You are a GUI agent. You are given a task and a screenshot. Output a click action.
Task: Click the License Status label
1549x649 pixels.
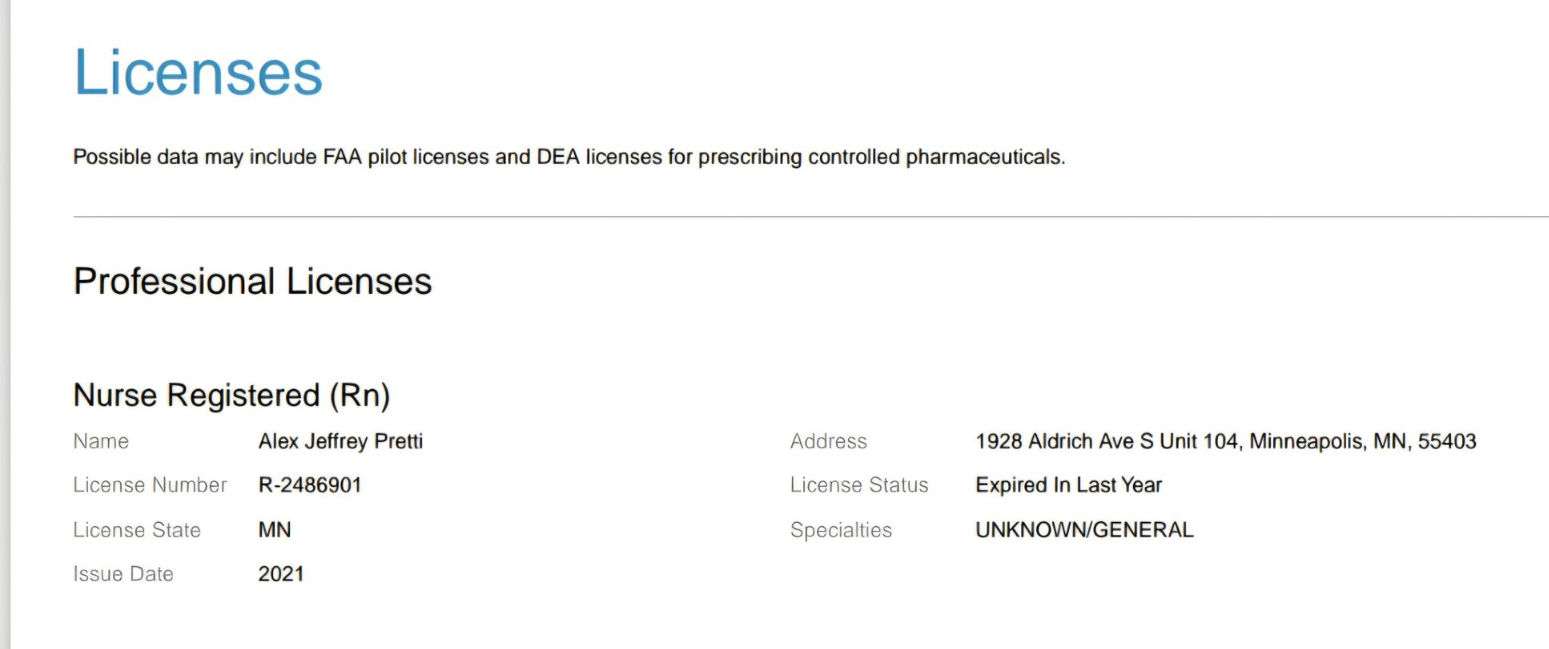click(x=859, y=486)
